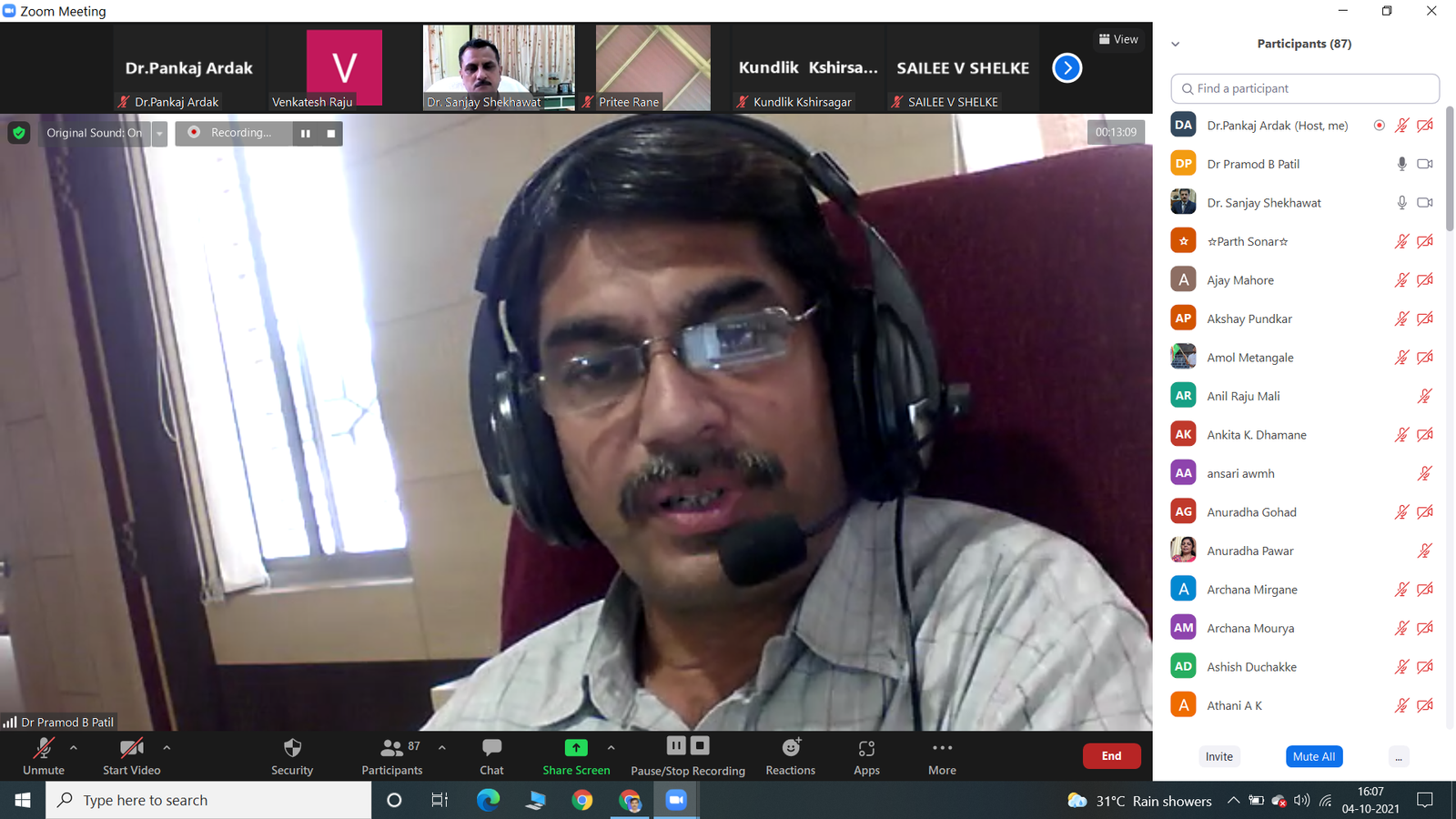Show hidden system tray icons
This screenshot has width=1456, height=819.
tap(1233, 801)
